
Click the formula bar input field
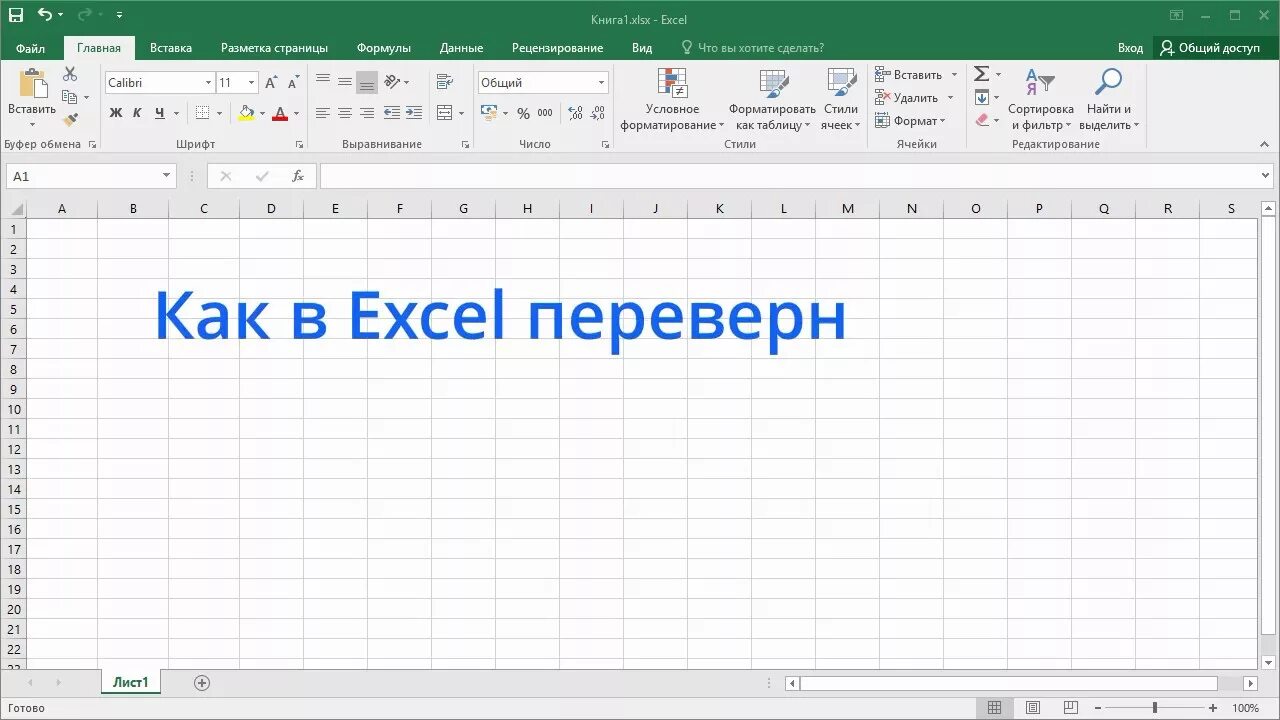point(788,176)
